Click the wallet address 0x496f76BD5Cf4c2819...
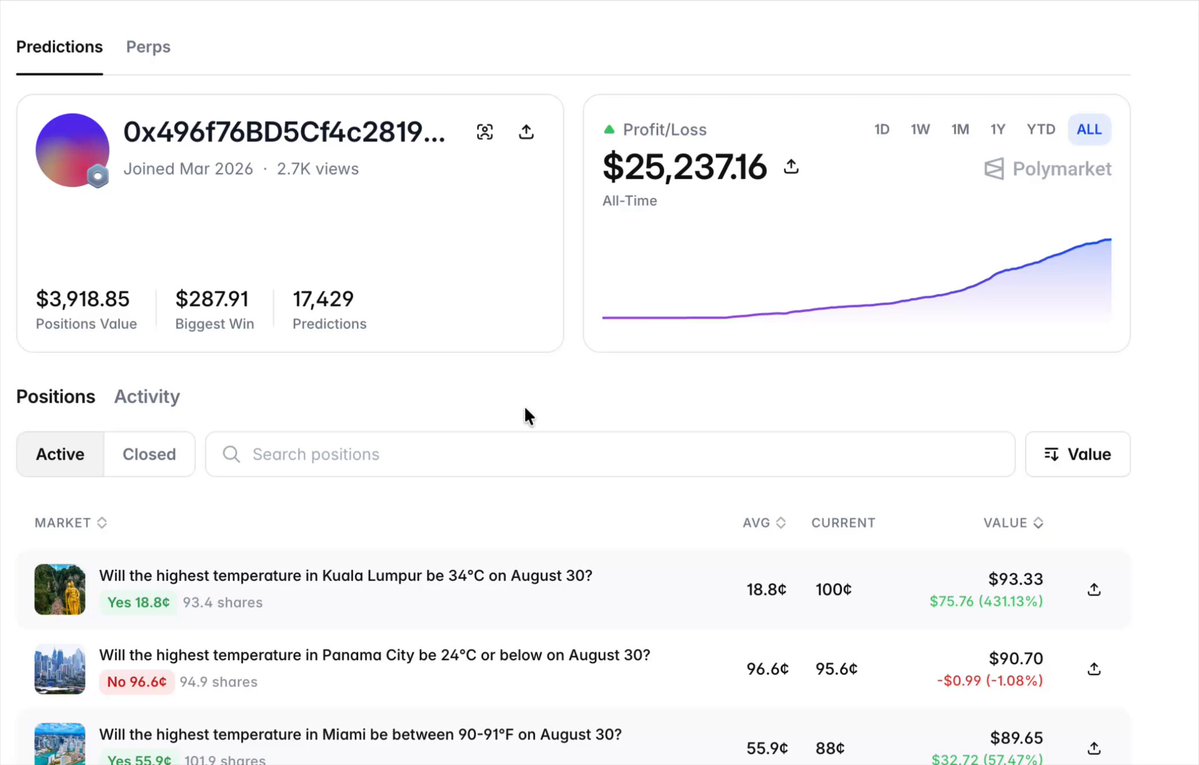The height and width of the screenshot is (765, 1199). coord(284,132)
